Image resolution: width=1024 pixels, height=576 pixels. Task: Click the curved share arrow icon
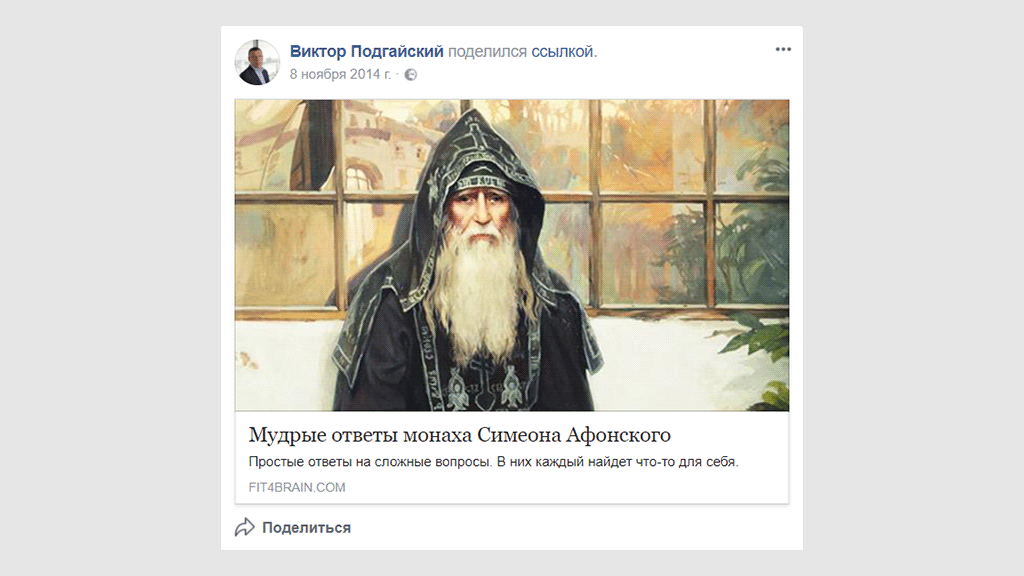[x=245, y=527]
